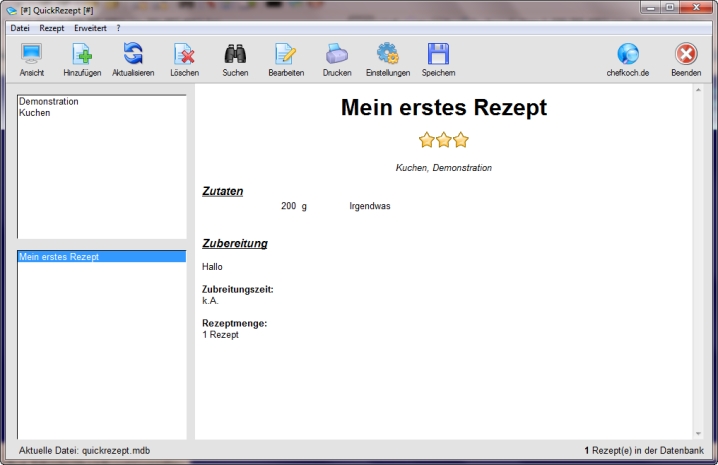Open the ? help menu

click(118, 28)
